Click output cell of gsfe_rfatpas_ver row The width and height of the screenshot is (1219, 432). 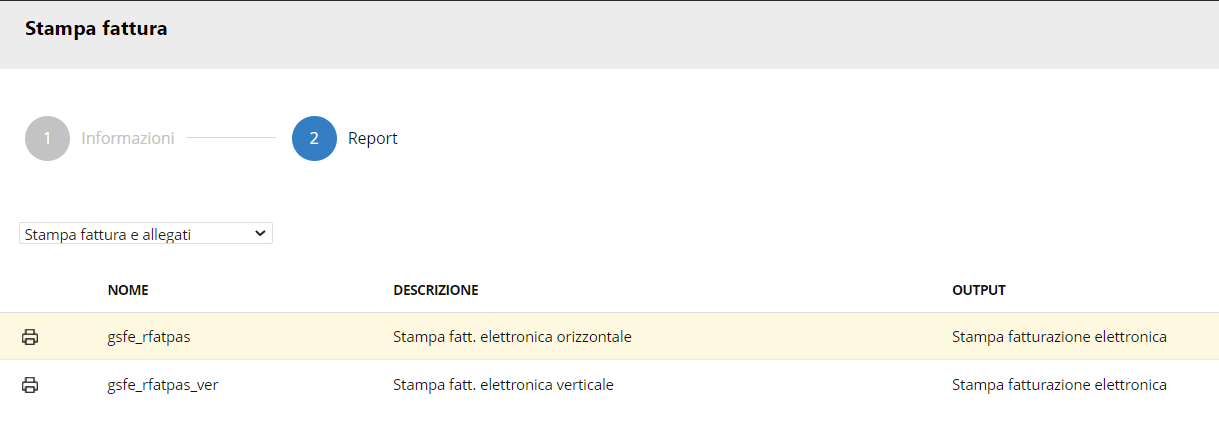[1060, 385]
